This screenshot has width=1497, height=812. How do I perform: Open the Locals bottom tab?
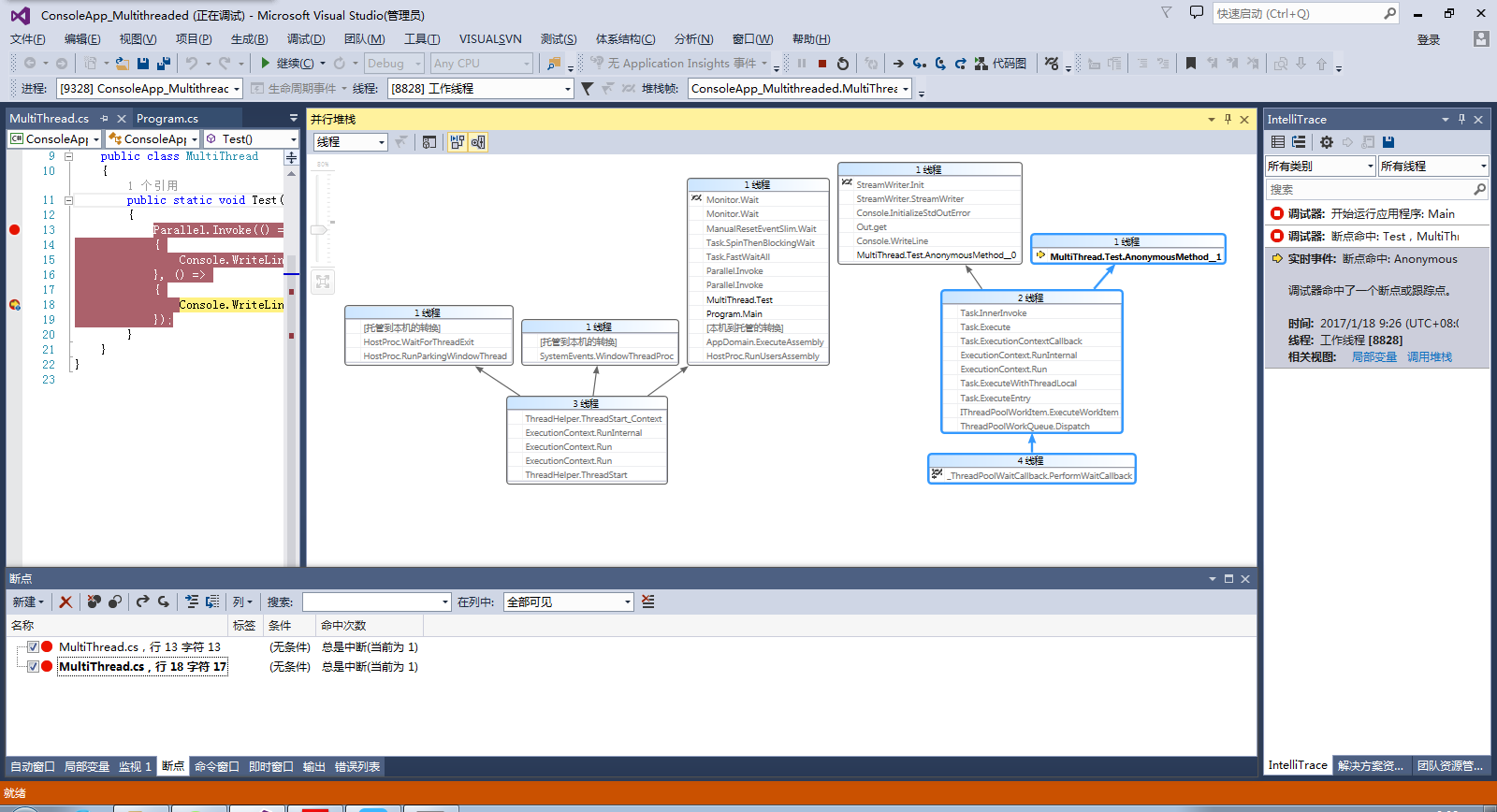[87, 767]
